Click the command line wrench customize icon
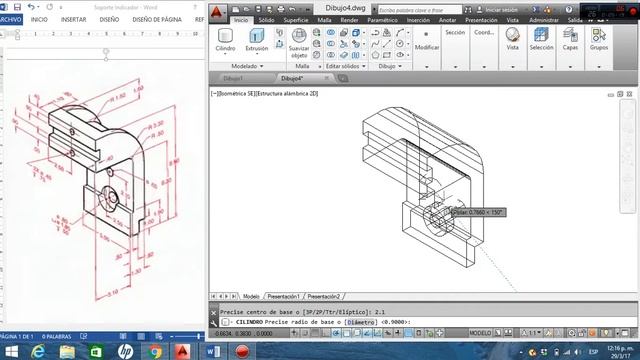This screenshot has height=360, width=640. tap(213, 323)
